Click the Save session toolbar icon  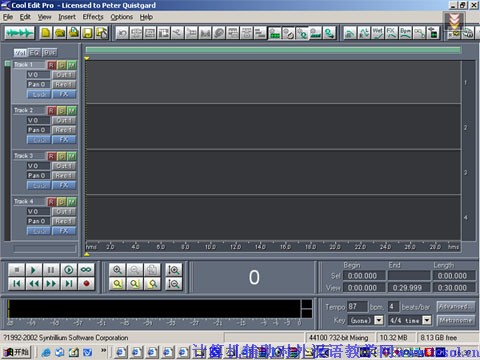(x=88, y=33)
